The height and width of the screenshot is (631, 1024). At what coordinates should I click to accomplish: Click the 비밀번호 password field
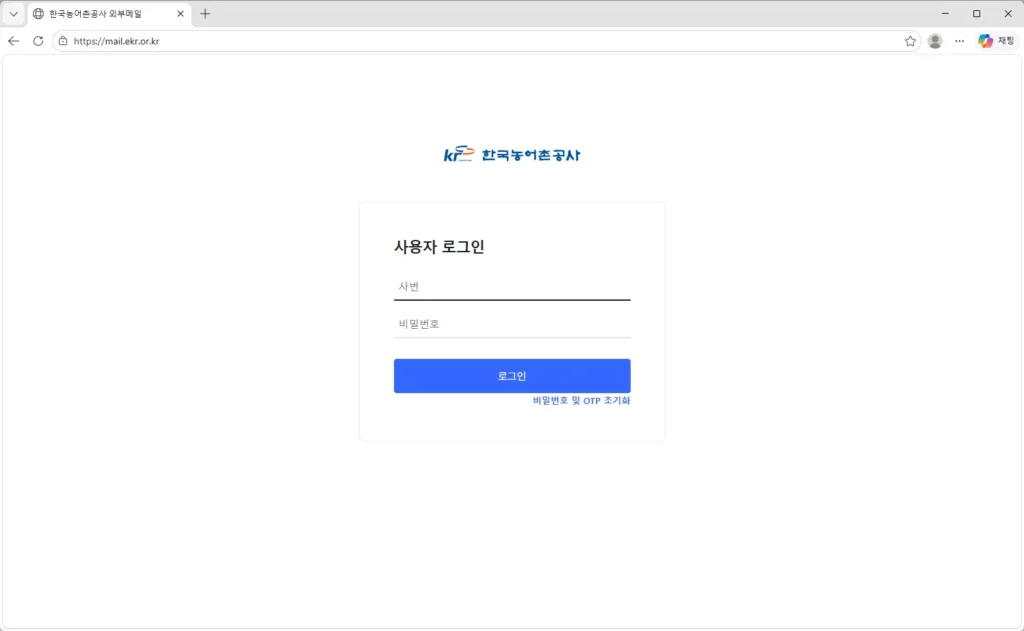[512, 324]
